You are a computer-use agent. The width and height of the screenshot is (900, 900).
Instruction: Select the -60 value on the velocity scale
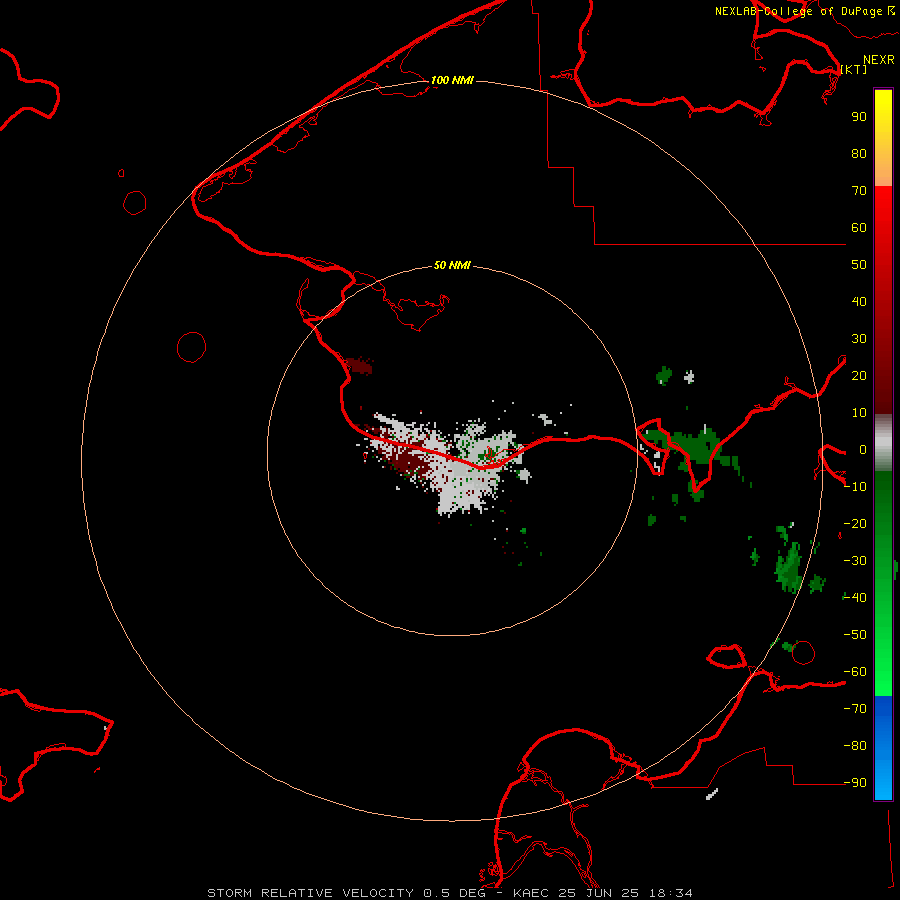click(855, 672)
